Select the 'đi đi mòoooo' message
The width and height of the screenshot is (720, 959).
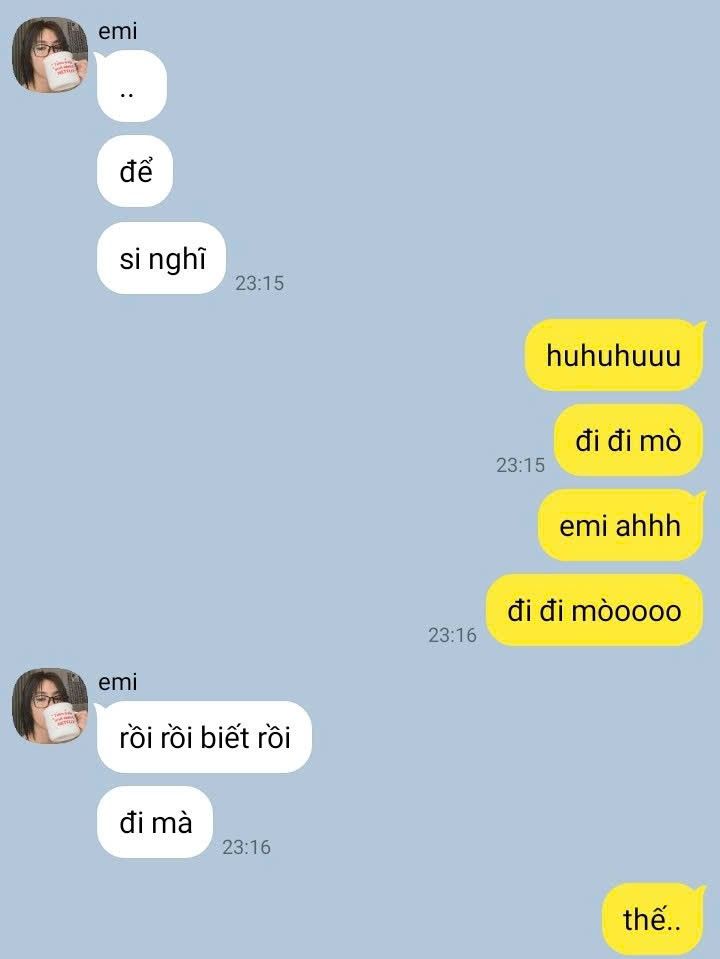click(595, 610)
